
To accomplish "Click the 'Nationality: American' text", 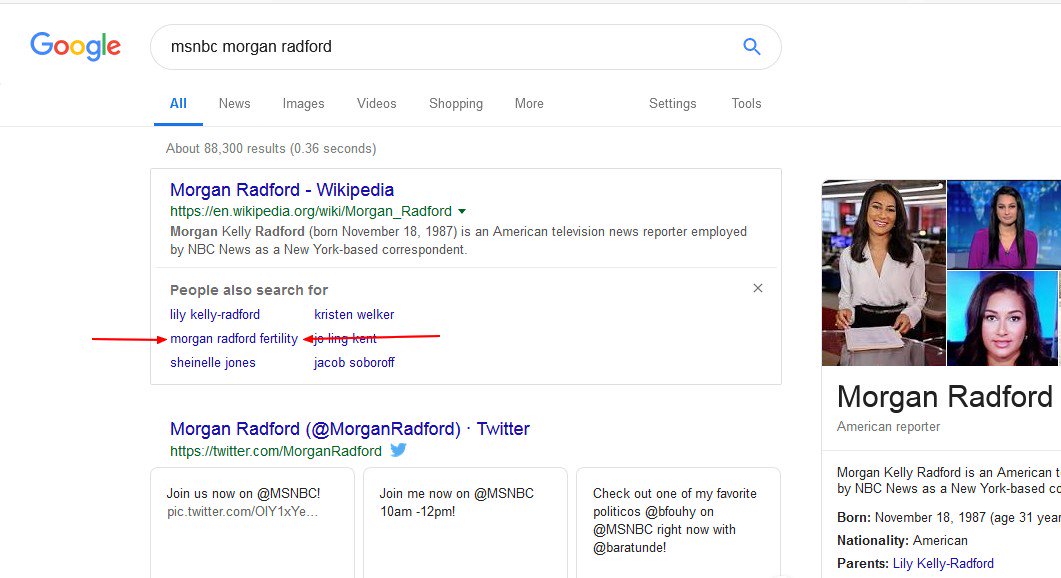I will pos(902,541).
